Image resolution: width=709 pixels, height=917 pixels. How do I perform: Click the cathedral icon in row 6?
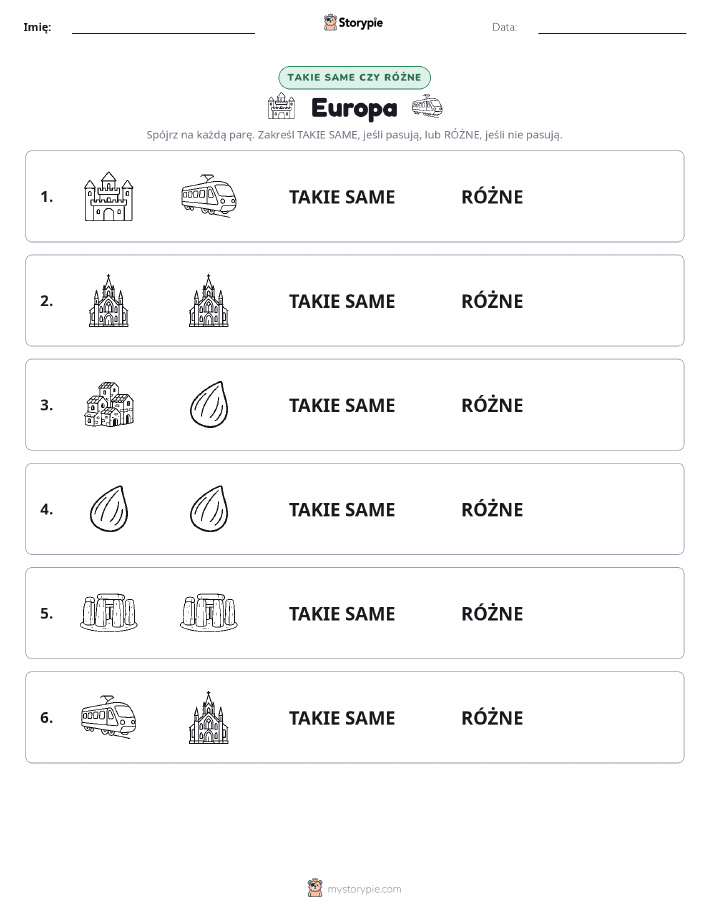pos(209,718)
